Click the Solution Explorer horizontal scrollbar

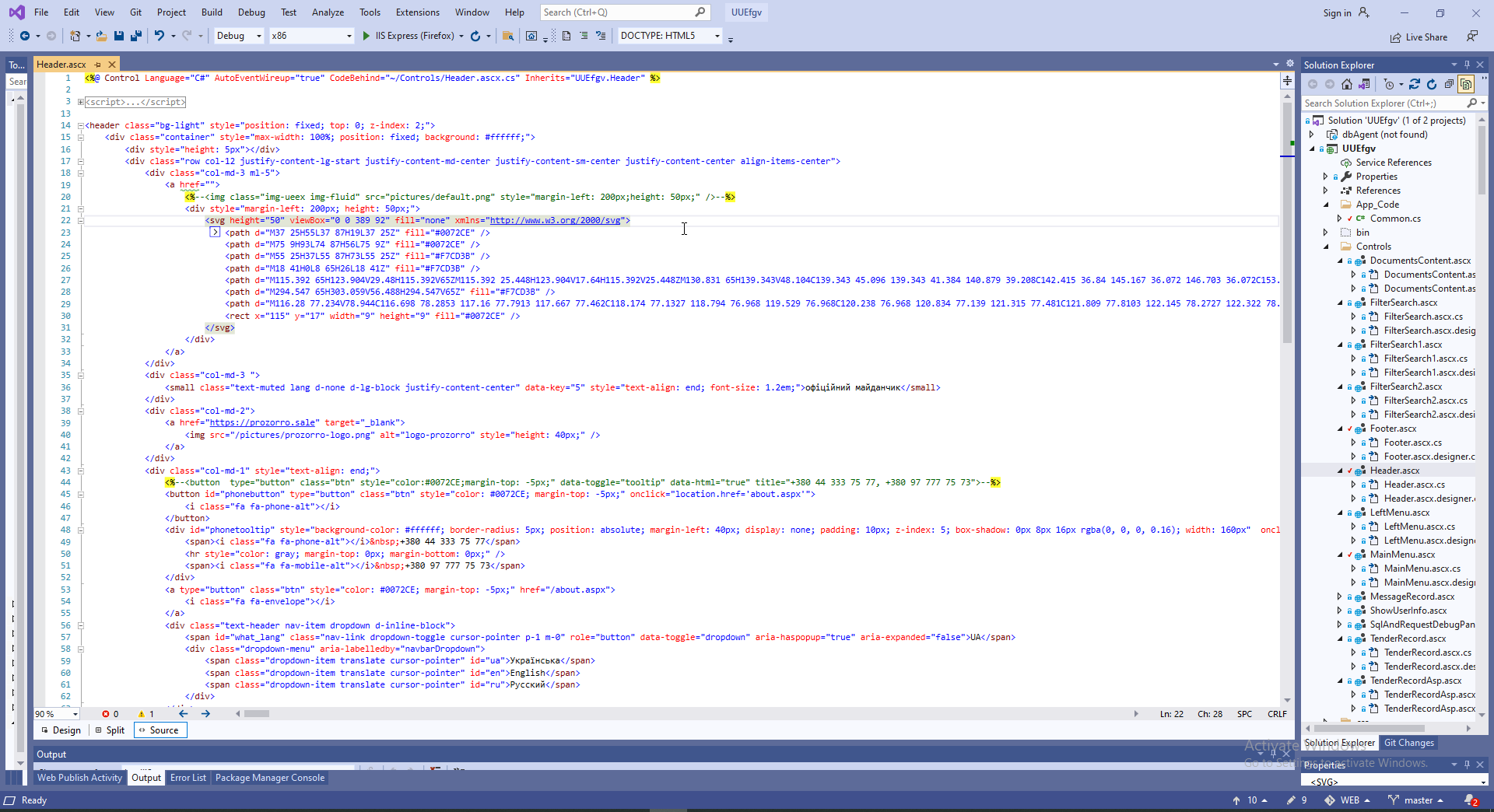[x=1369, y=729]
